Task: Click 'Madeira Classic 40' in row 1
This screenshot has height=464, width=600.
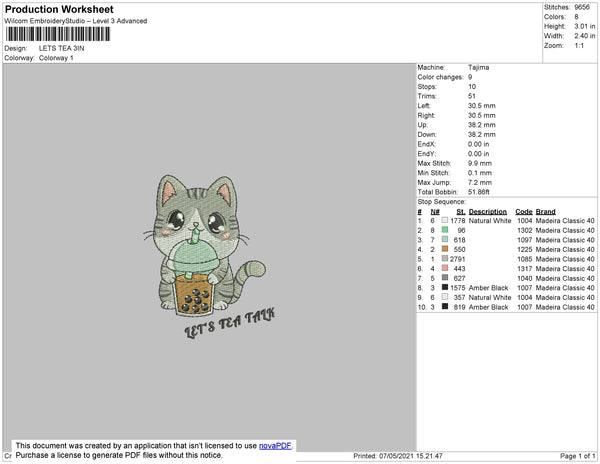Action: tap(565, 221)
